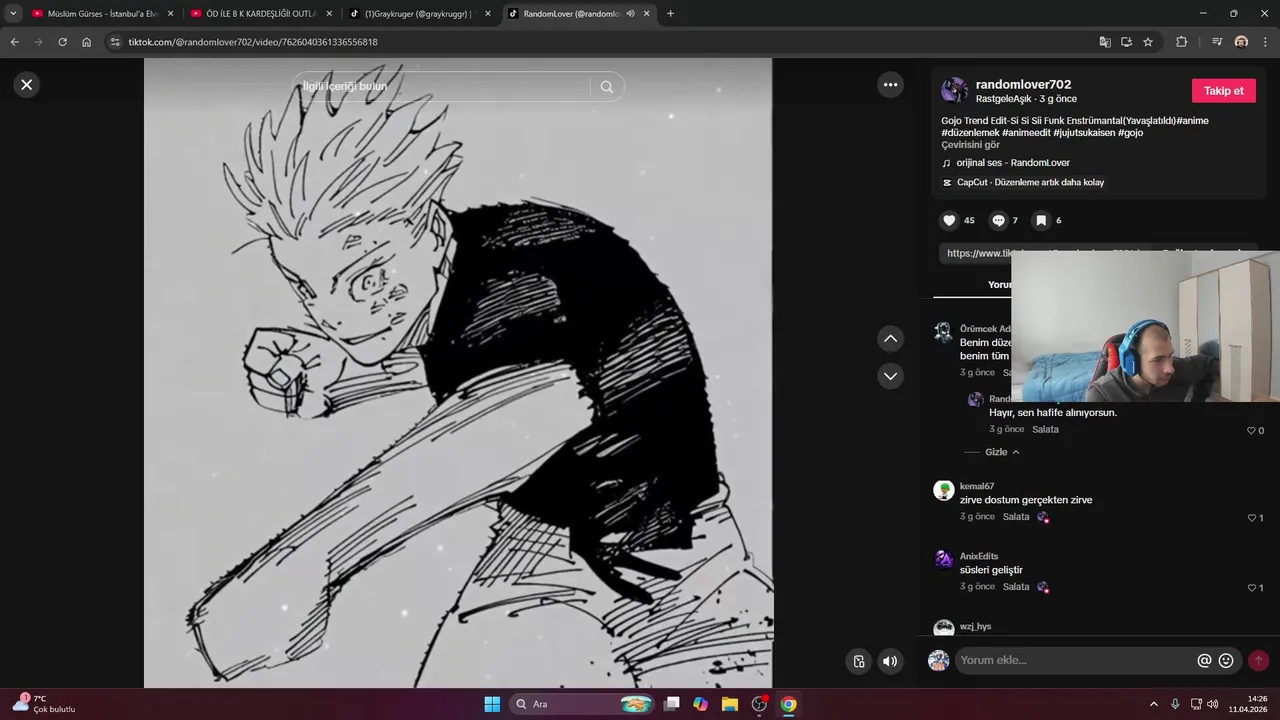Open comments via speech bubble icon

pos(998,220)
